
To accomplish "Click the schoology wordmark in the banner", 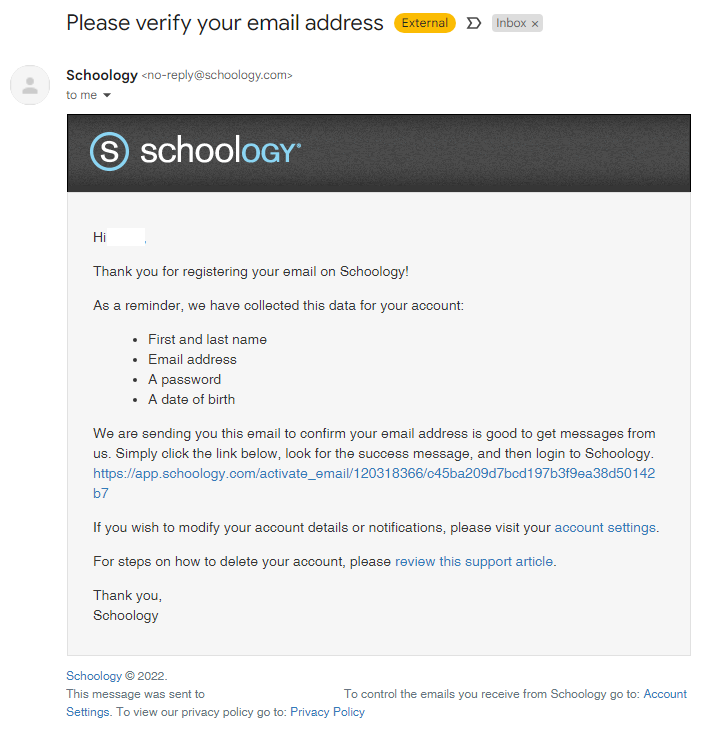I will [x=220, y=151].
